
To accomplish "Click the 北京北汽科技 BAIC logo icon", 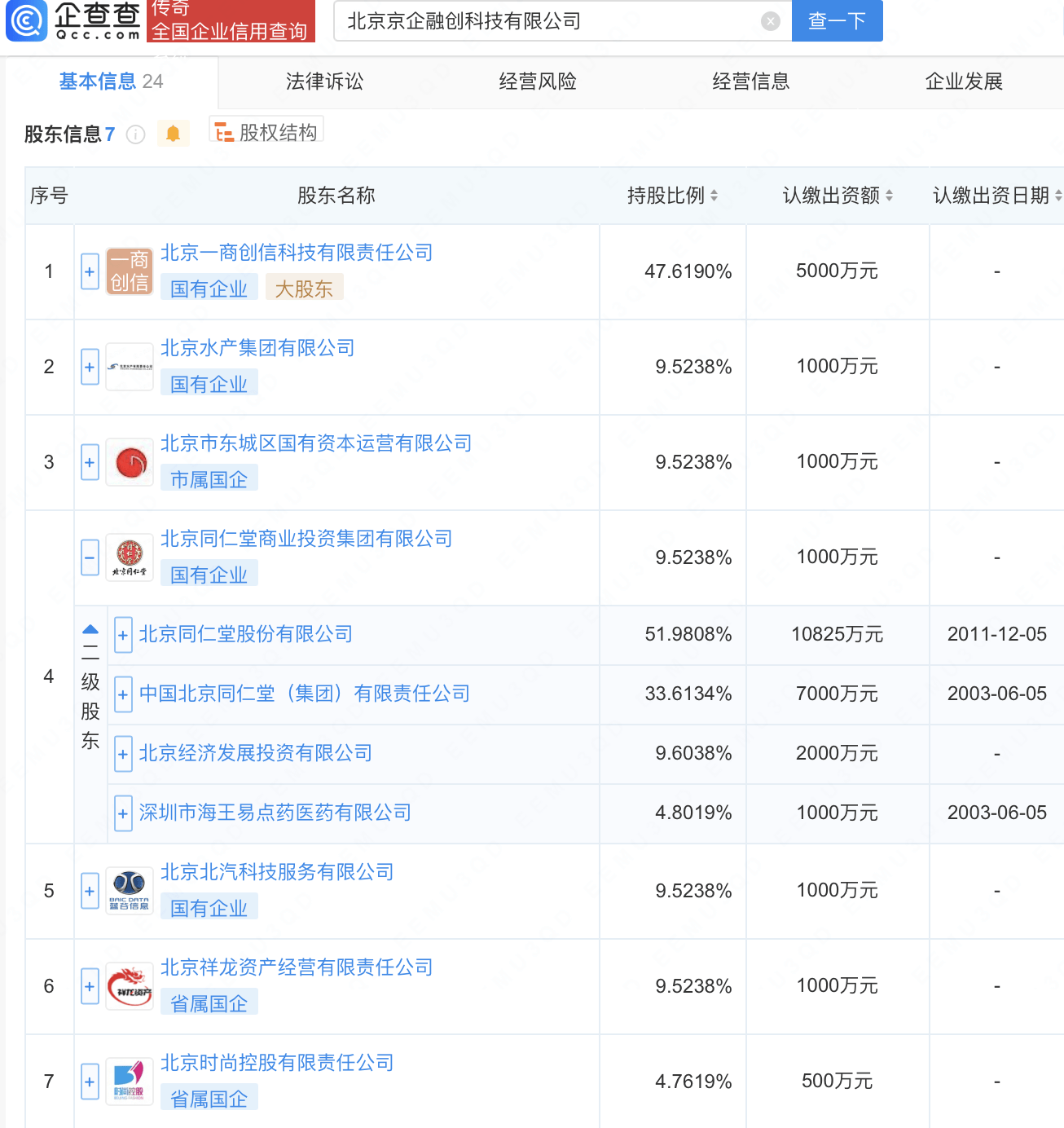I will (x=130, y=891).
